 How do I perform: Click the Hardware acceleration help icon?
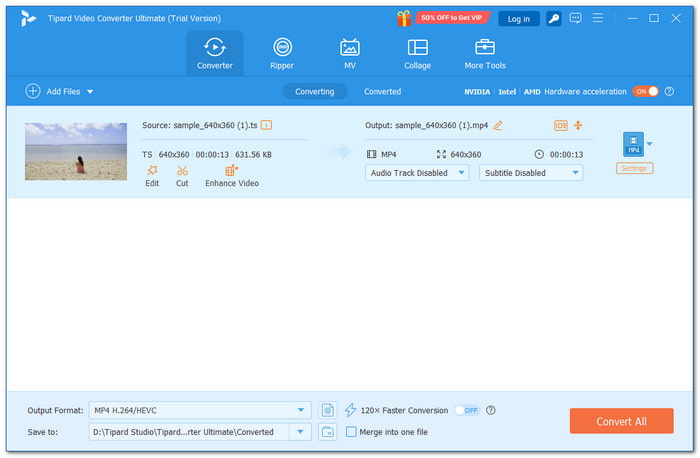pyautogui.click(x=669, y=92)
